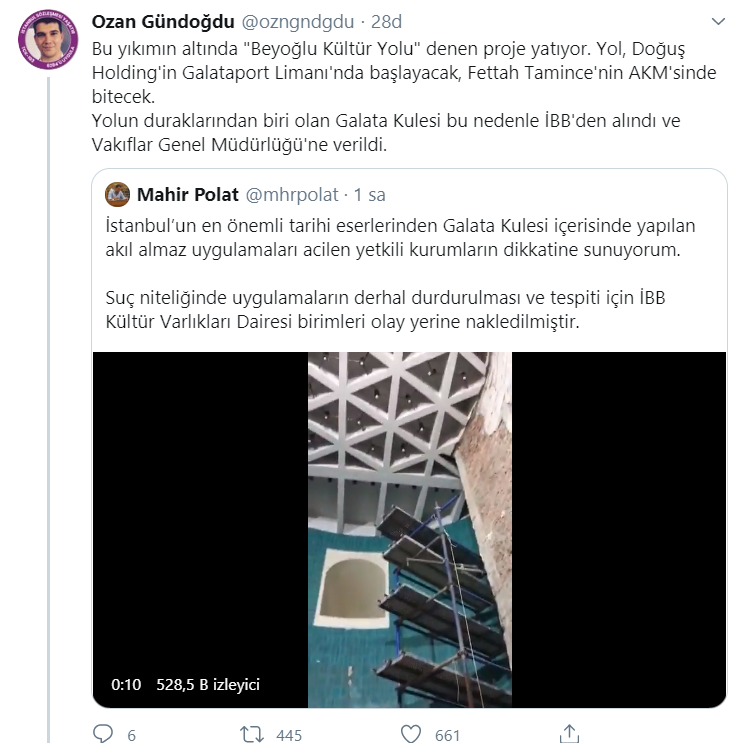This screenshot has width=739, height=743.
Task: View the 661 likes count
Action: tap(447, 735)
